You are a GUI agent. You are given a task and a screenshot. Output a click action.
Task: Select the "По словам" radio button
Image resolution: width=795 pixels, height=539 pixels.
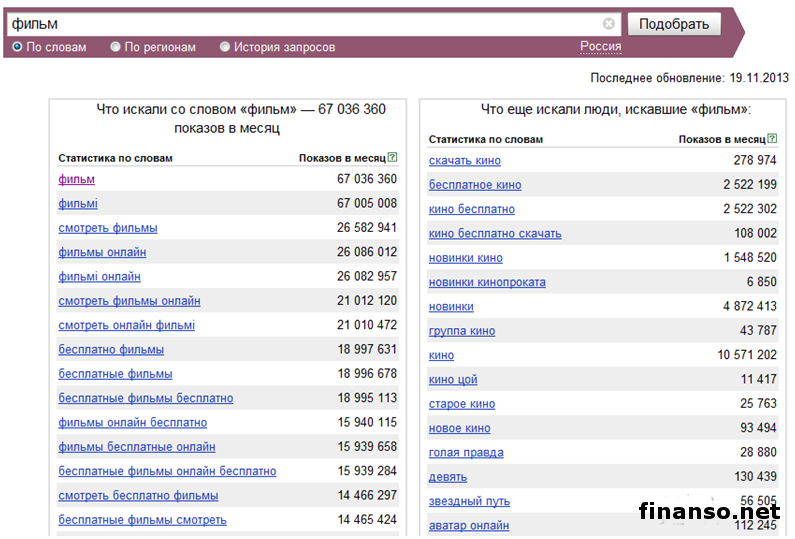17,47
